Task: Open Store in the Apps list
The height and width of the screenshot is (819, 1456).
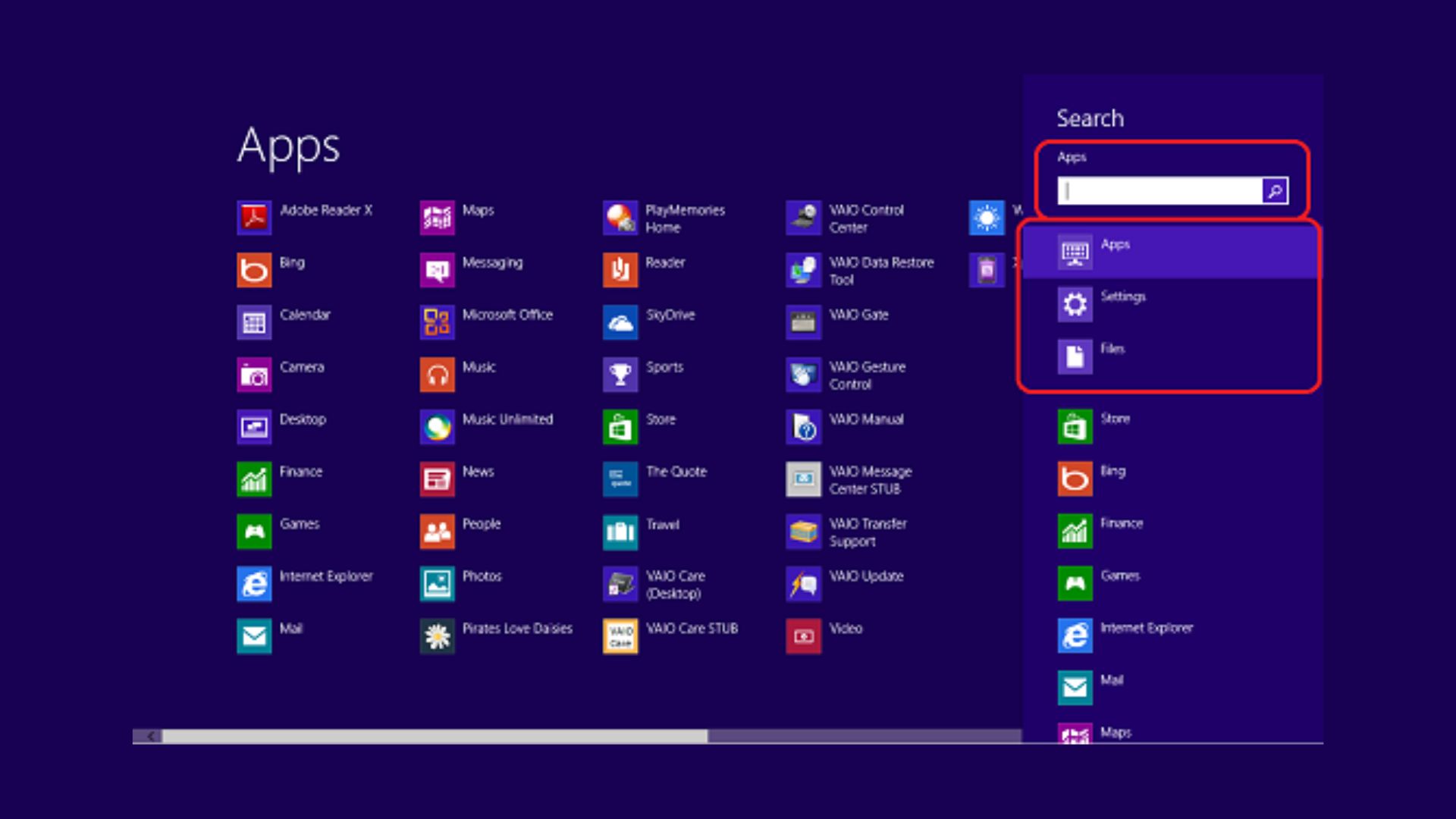Action: coord(620,427)
